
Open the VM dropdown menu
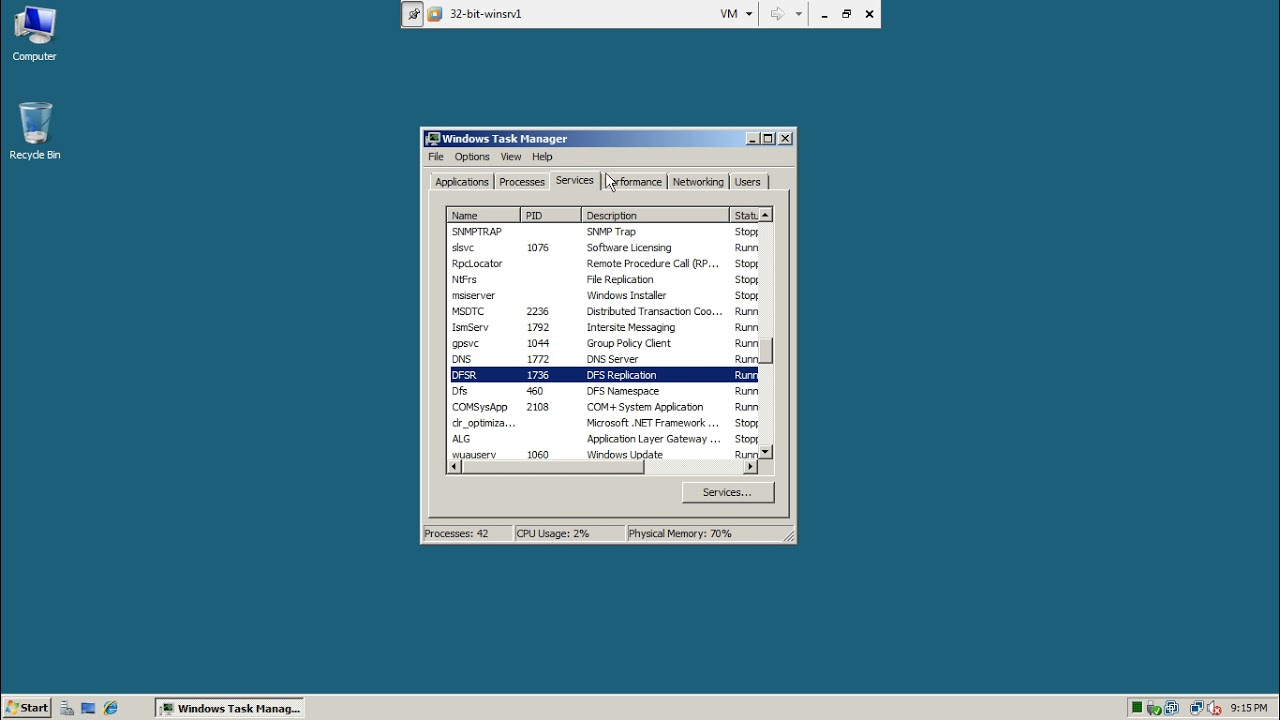click(736, 14)
